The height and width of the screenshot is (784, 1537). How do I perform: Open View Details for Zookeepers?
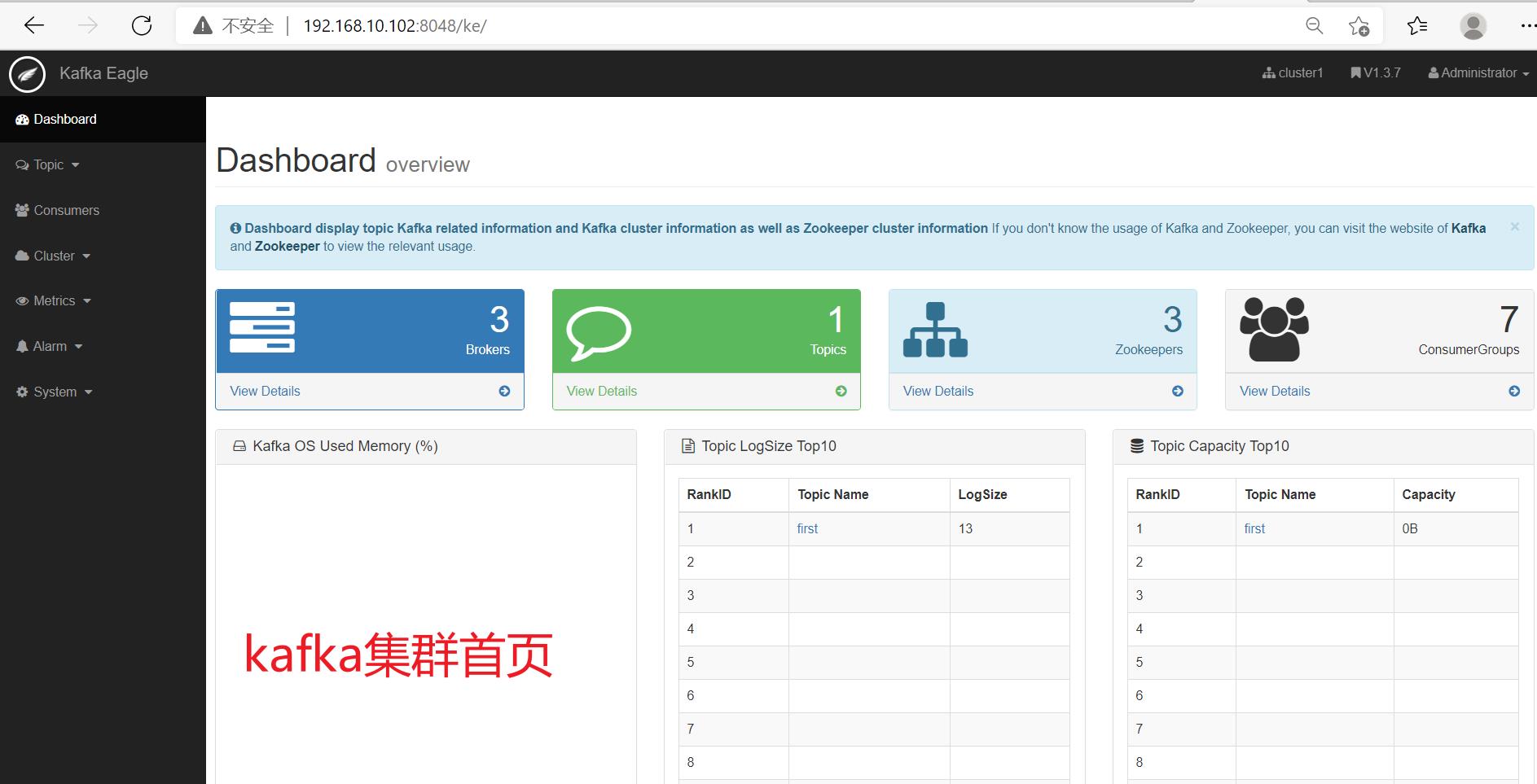tap(938, 392)
